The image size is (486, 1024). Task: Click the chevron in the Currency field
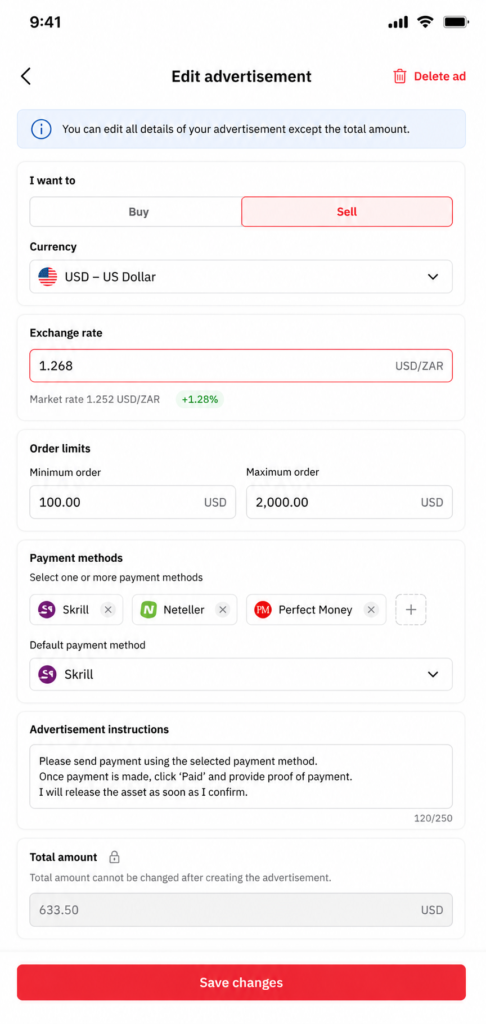432,277
